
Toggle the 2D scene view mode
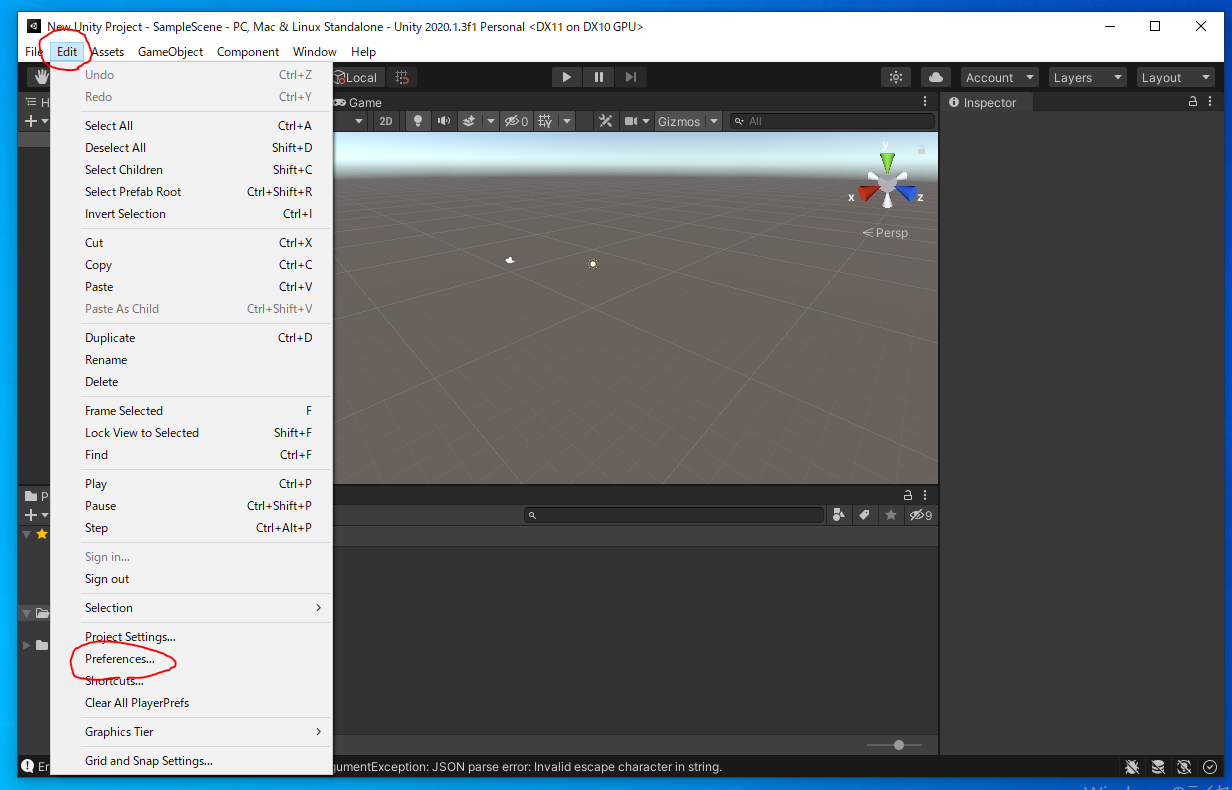coord(386,121)
